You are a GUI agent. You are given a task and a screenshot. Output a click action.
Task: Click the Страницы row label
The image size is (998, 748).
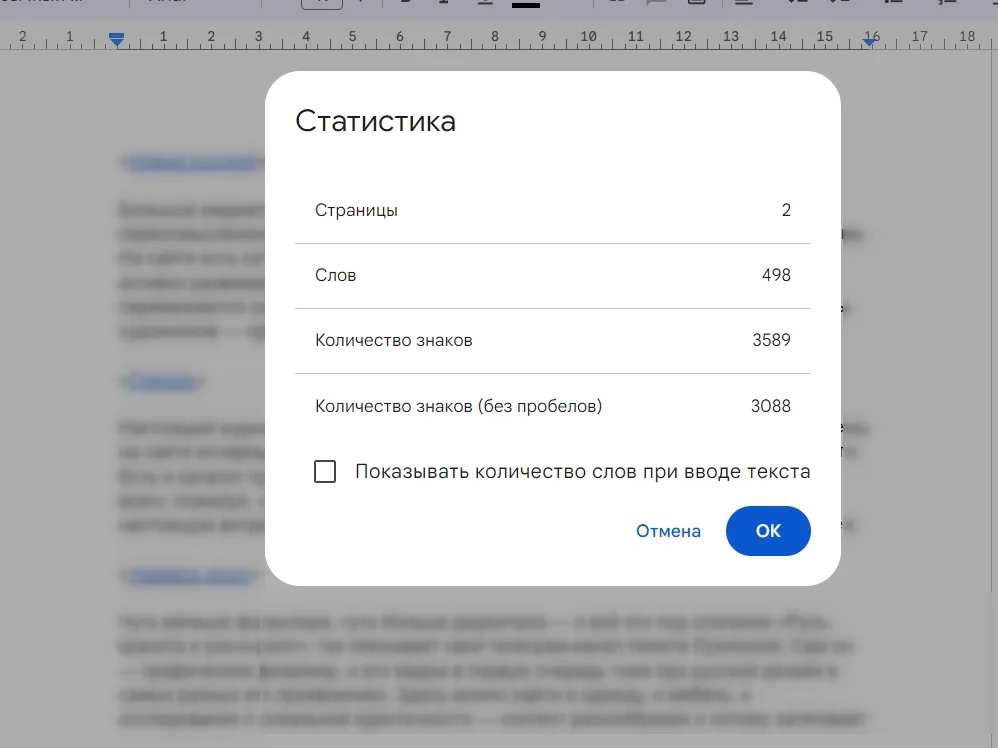click(x=356, y=210)
